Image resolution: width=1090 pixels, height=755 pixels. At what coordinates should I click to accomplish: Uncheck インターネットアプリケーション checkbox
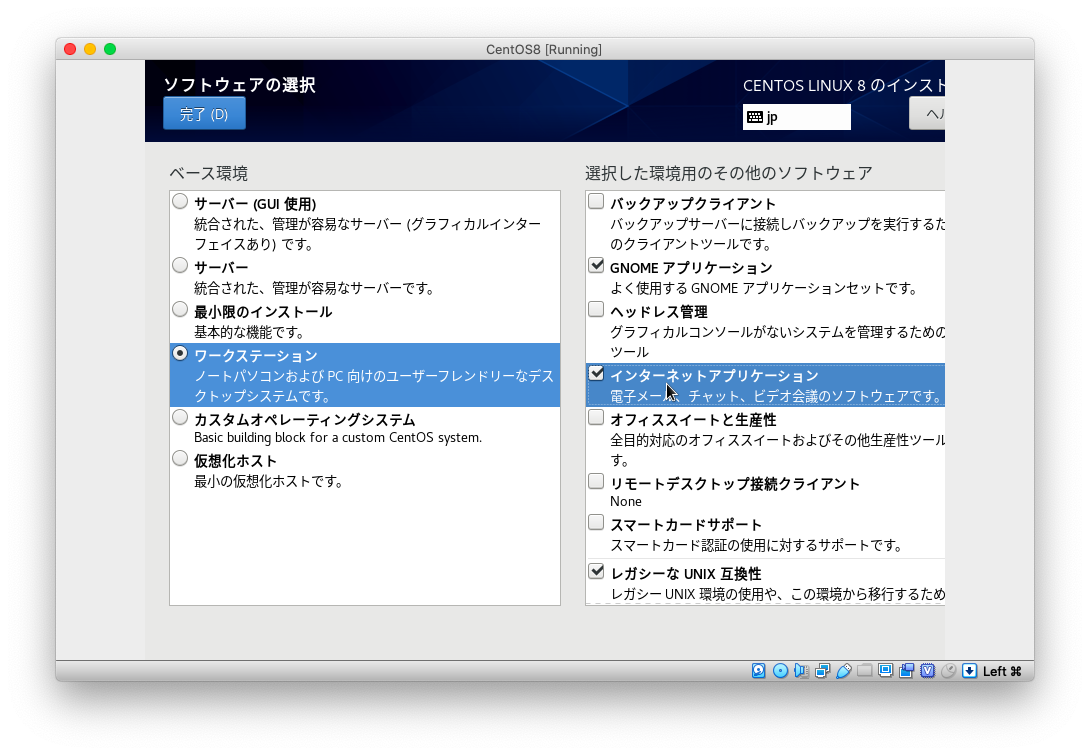[596, 373]
